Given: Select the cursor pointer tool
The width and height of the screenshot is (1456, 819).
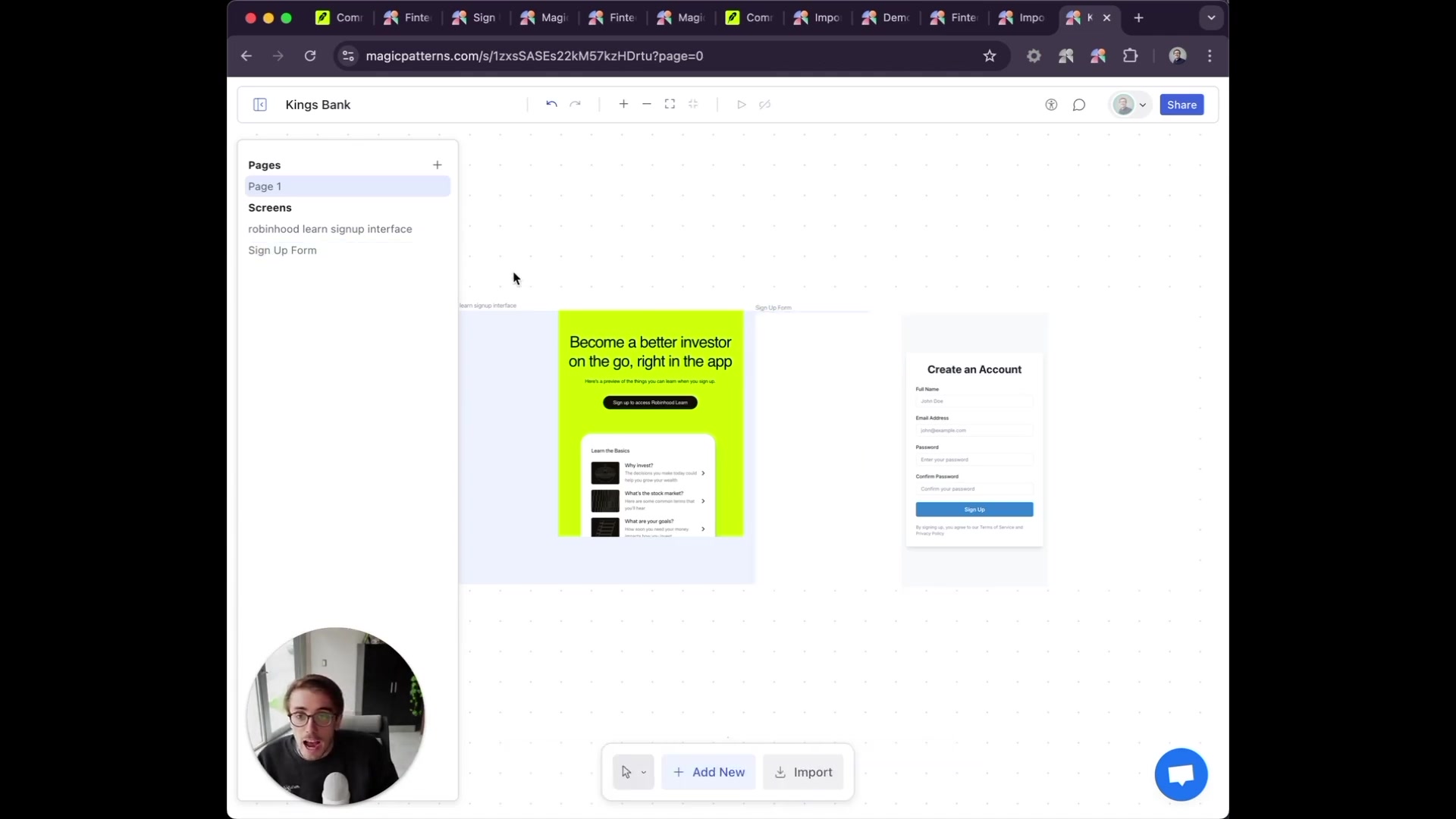Looking at the screenshot, I should [x=626, y=772].
